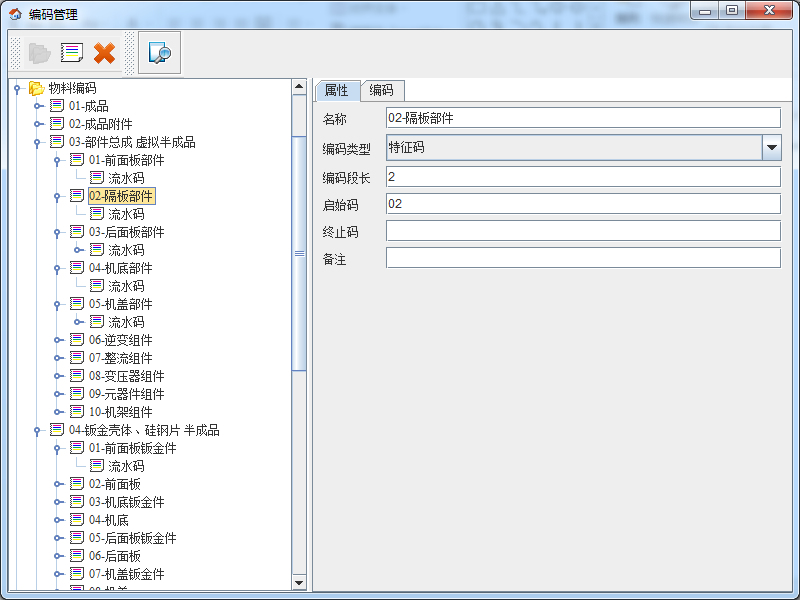Image resolution: width=800 pixels, height=600 pixels.
Task: Click the icon beside 02-前面板
Action: pyautogui.click(x=77, y=484)
